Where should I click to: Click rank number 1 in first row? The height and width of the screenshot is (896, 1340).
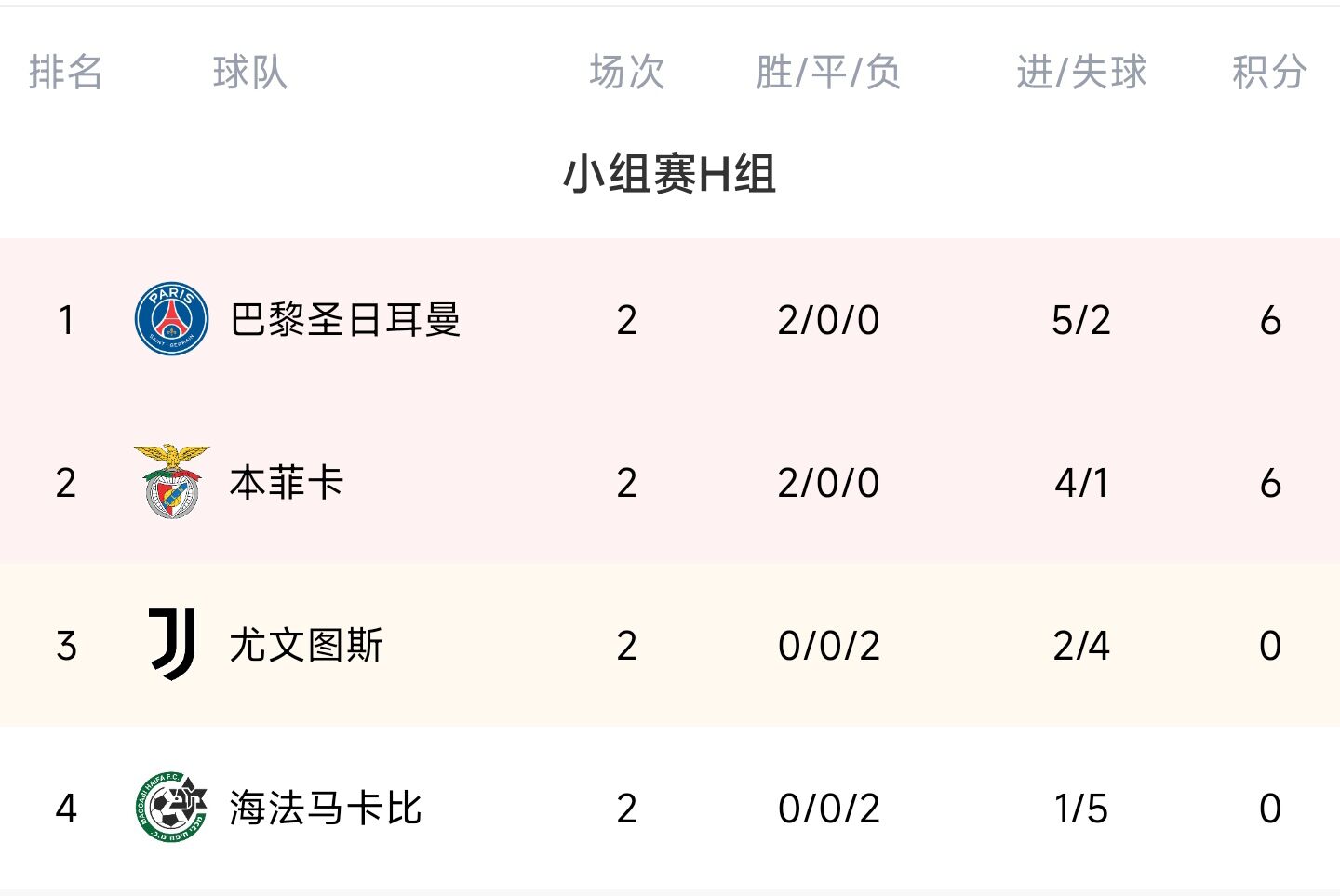point(65,320)
